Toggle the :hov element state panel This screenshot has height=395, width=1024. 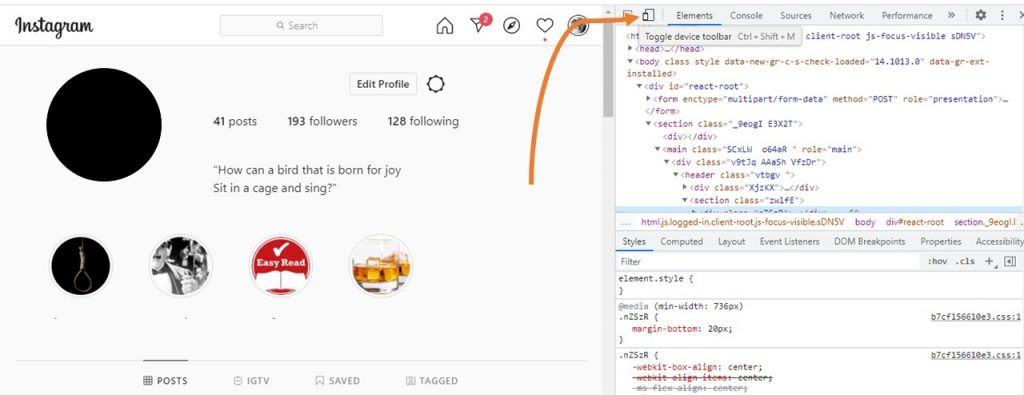point(937,261)
